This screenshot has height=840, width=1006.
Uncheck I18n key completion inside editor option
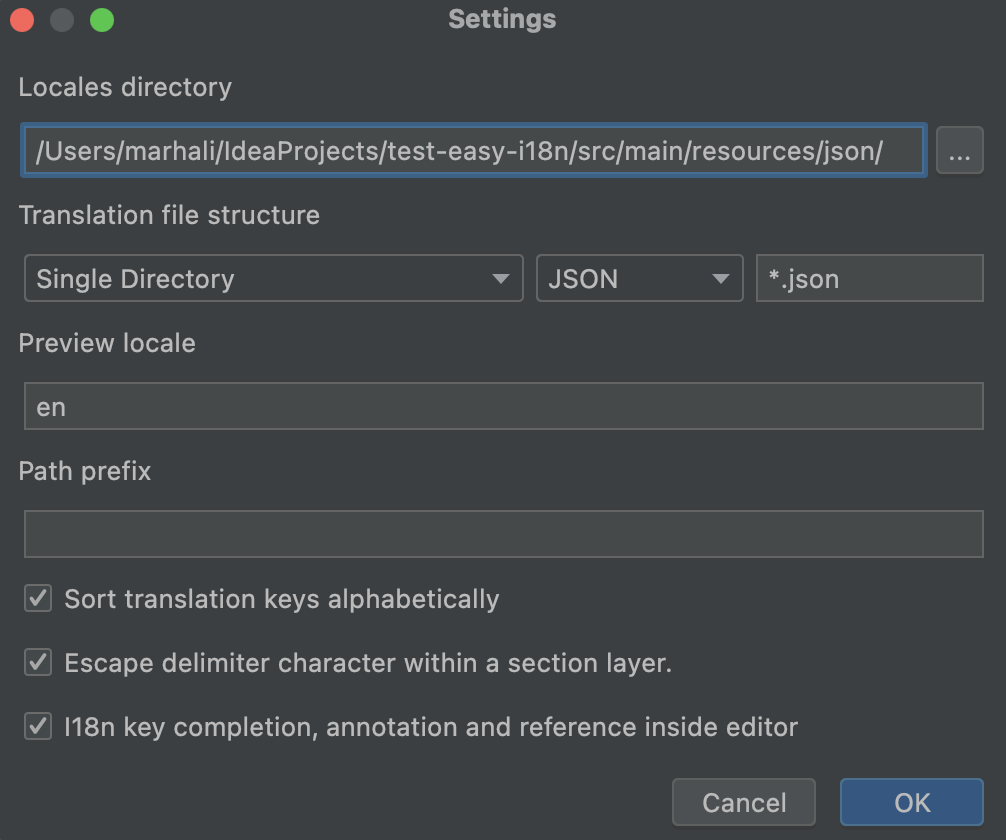coord(38,726)
